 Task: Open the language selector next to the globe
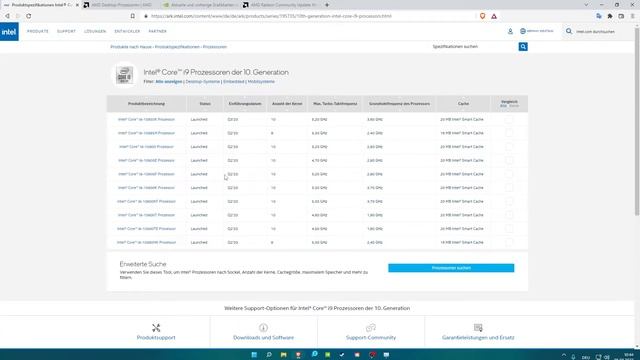540,31
